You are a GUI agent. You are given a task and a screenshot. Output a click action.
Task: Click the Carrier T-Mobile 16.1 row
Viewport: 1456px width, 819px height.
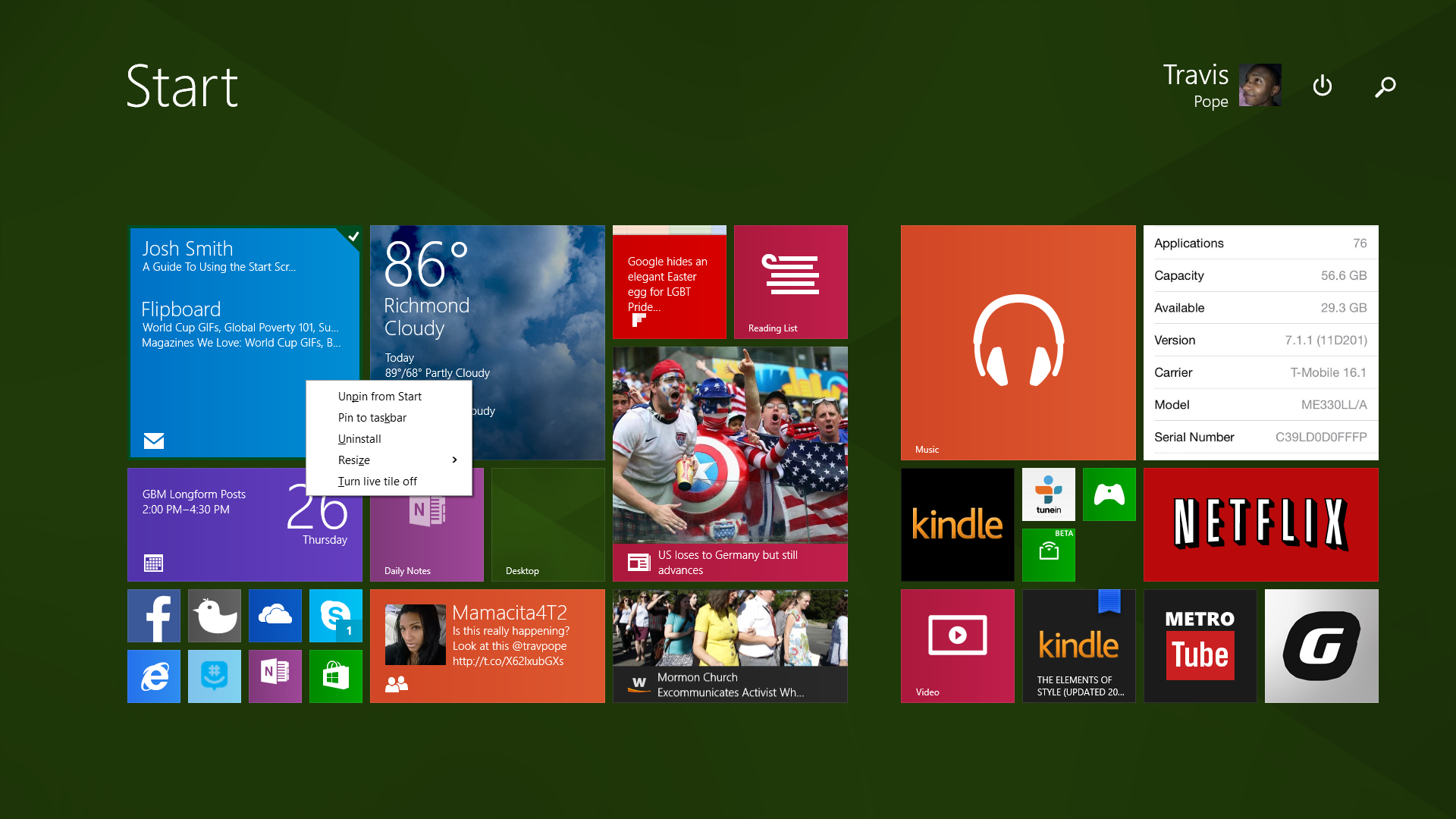click(x=1260, y=372)
